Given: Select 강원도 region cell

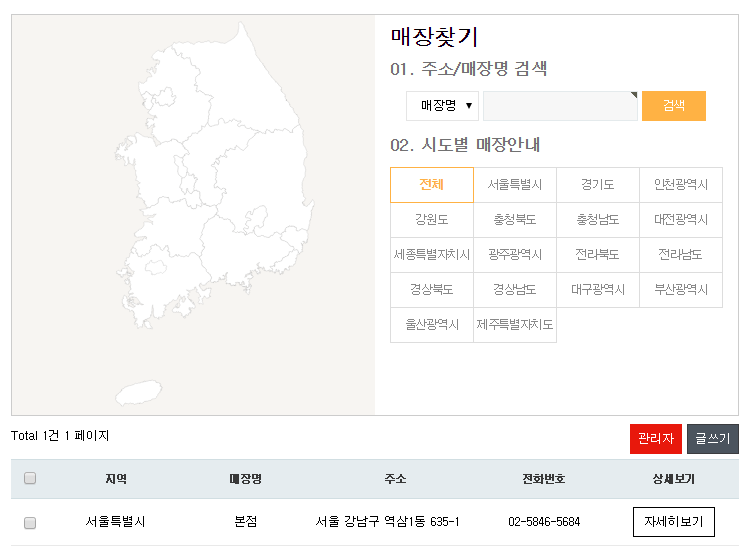Looking at the screenshot, I should coord(432,220).
